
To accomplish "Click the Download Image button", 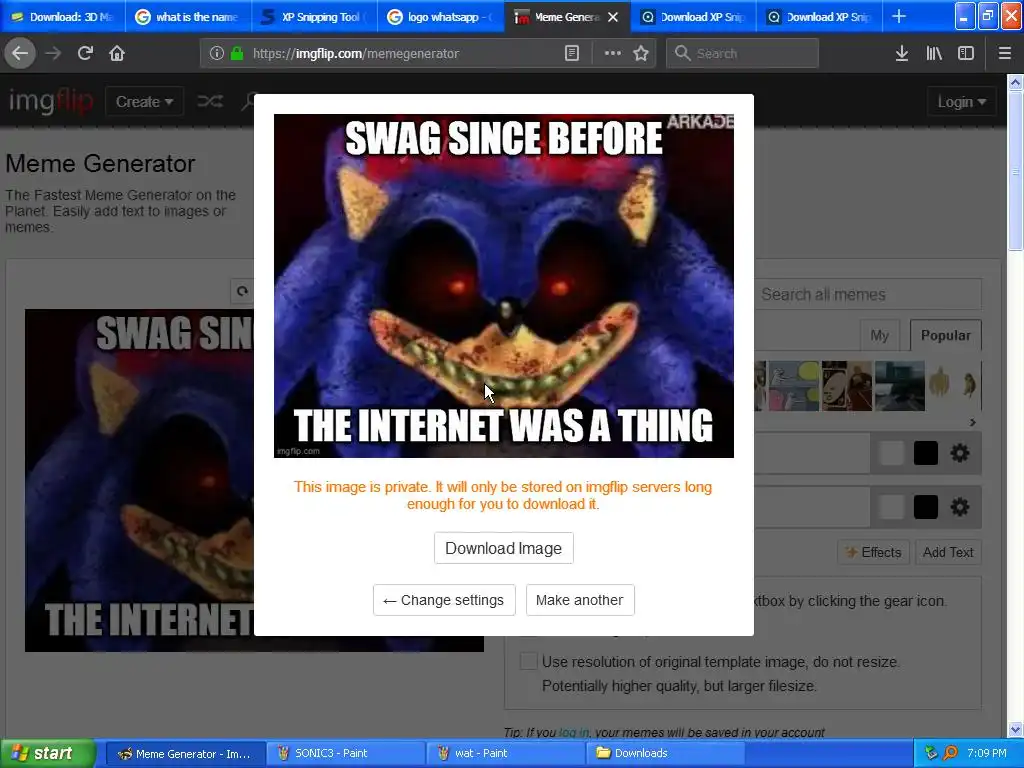I will (504, 548).
